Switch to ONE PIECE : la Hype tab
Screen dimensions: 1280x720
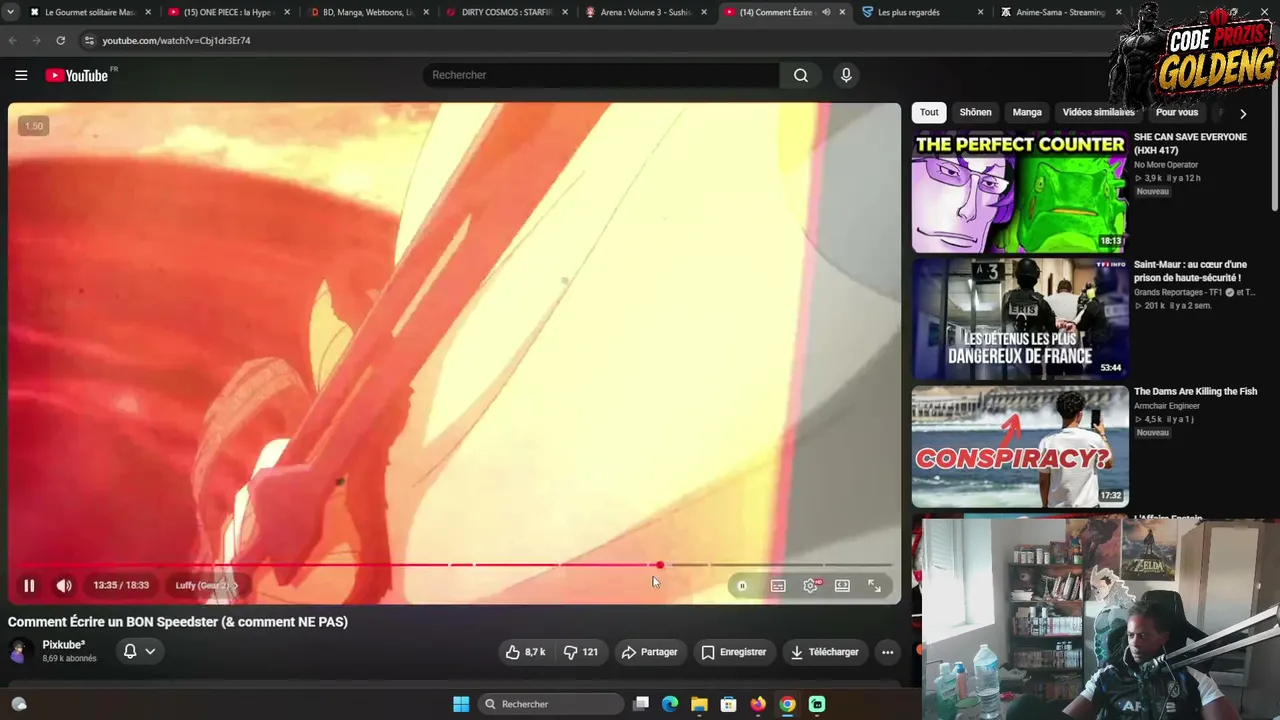click(x=228, y=12)
